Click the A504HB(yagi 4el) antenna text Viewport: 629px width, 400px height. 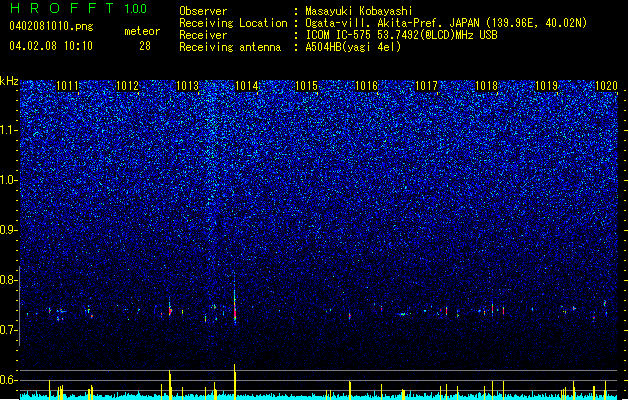coord(353,47)
